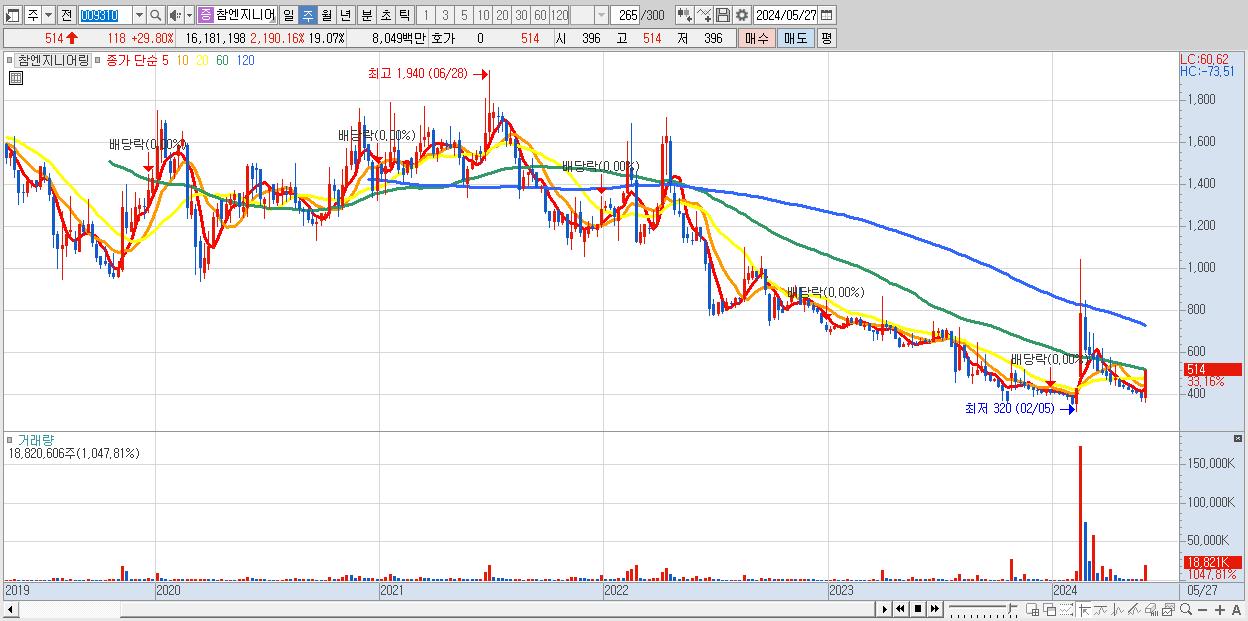Image resolution: width=1248 pixels, height=621 pixels.
Task: Click the 참엔지니어링 chart legend label
Action: [53, 60]
